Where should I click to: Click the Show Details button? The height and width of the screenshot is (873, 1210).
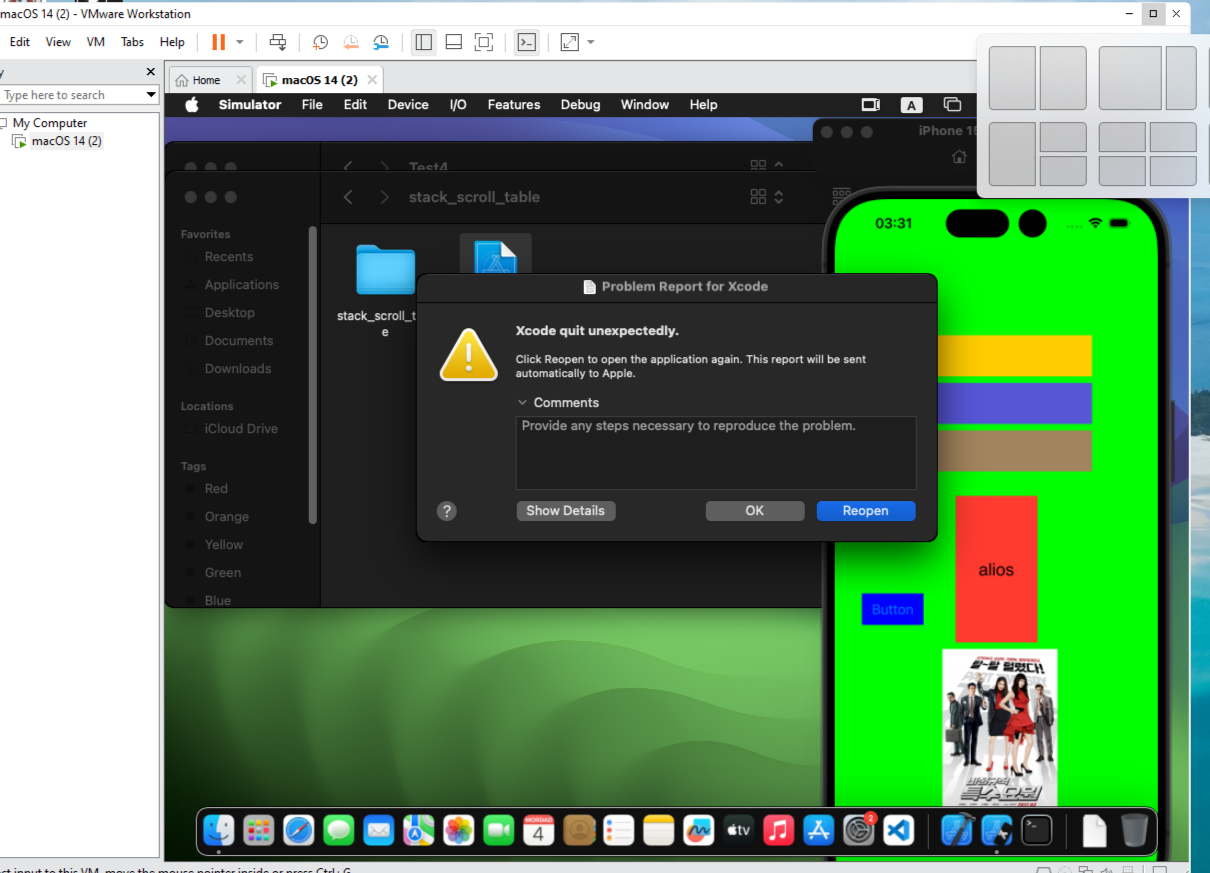566,511
